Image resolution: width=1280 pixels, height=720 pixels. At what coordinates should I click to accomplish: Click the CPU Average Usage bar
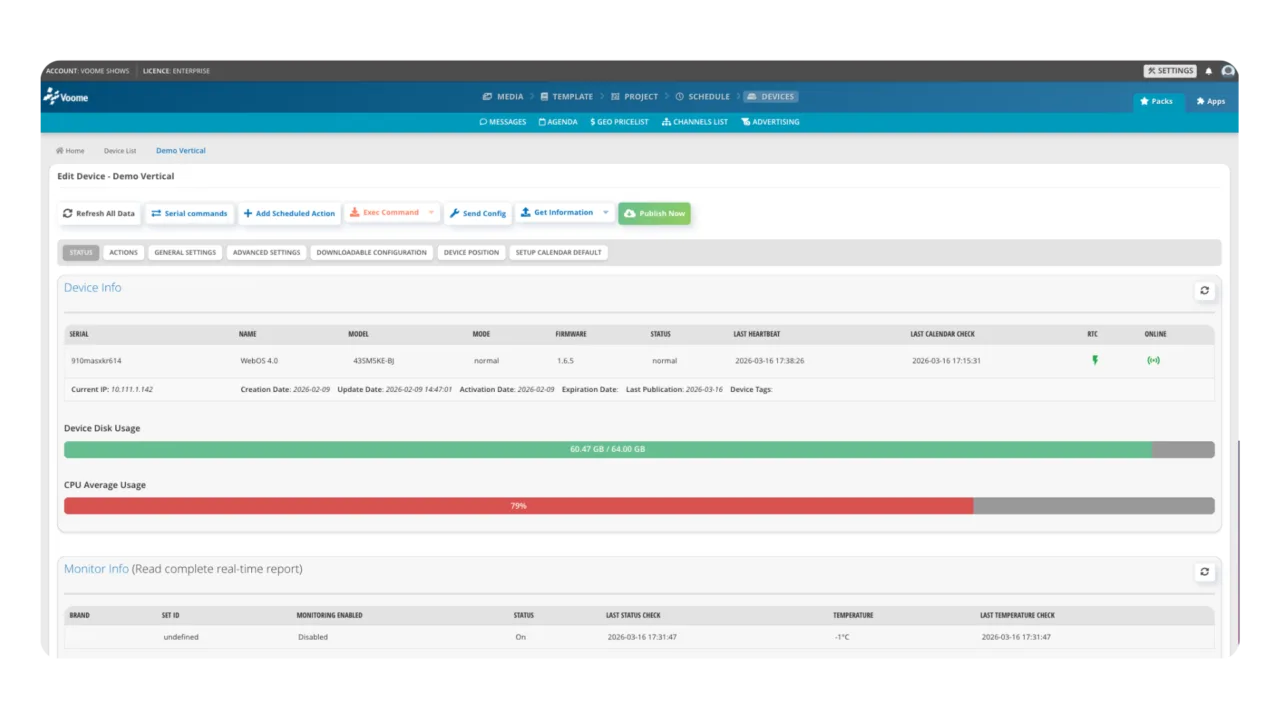coord(518,506)
